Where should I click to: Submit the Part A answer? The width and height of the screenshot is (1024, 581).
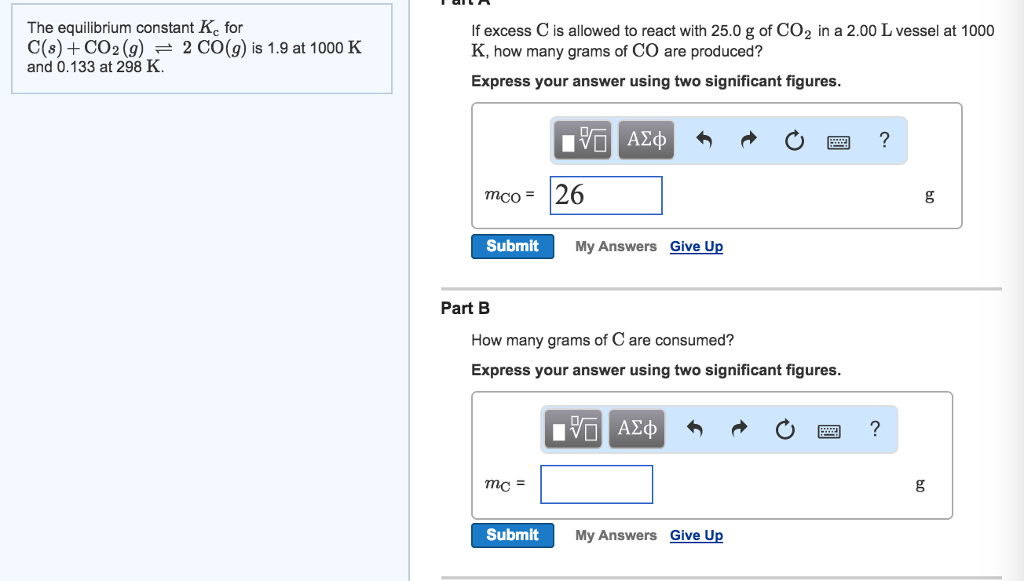coord(512,246)
